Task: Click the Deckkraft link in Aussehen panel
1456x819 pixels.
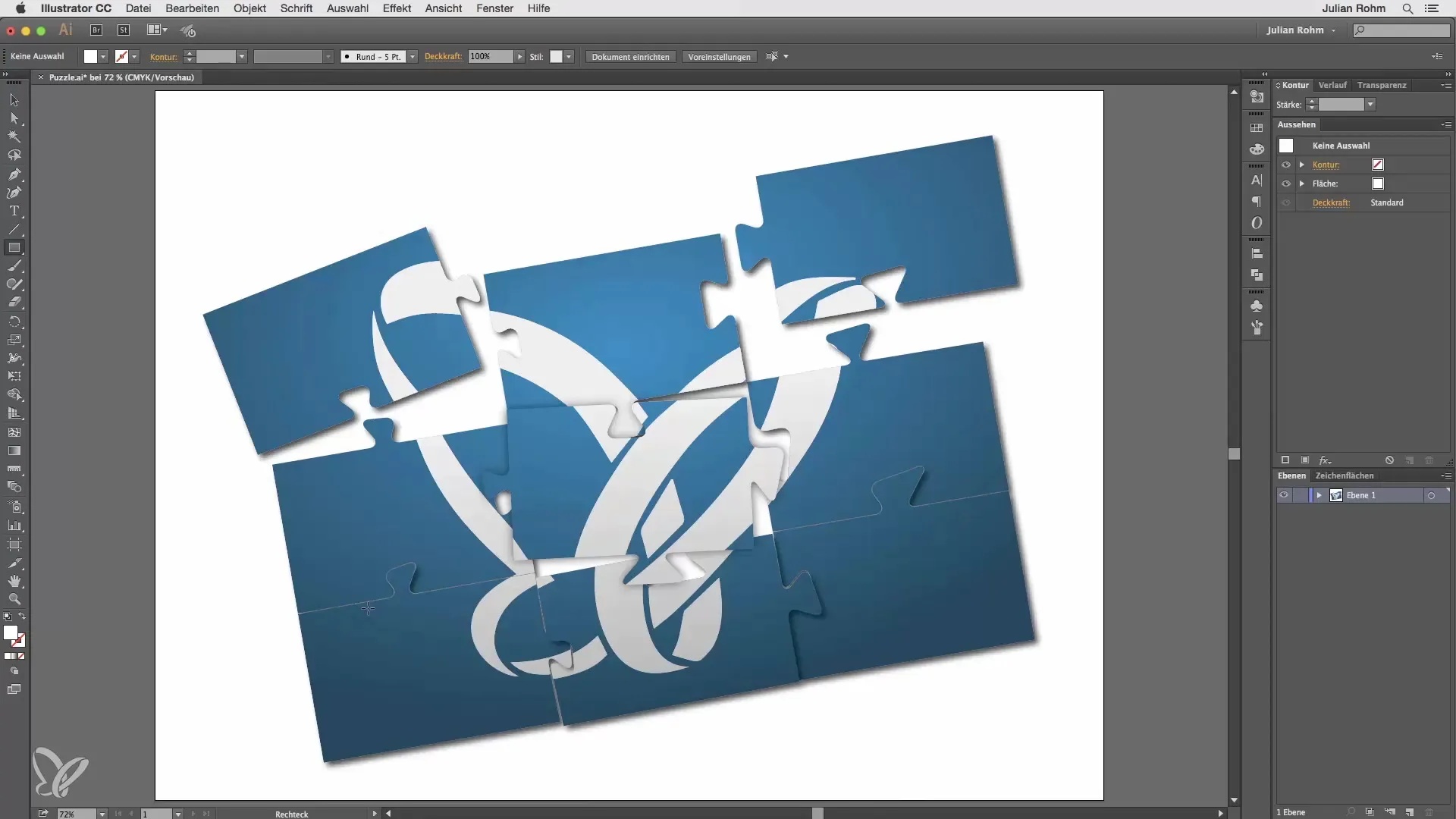Action: [1331, 202]
